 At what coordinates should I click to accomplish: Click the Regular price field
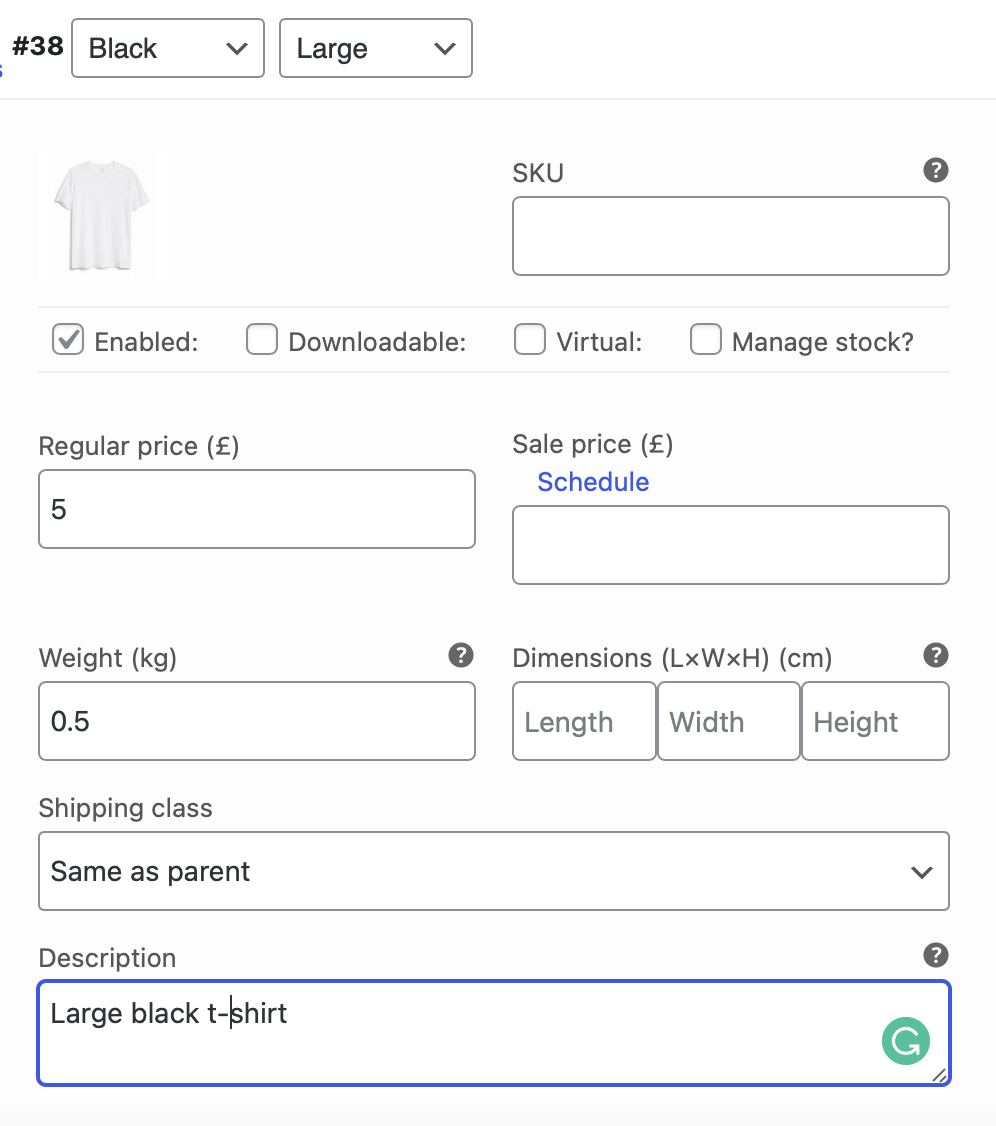click(257, 509)
